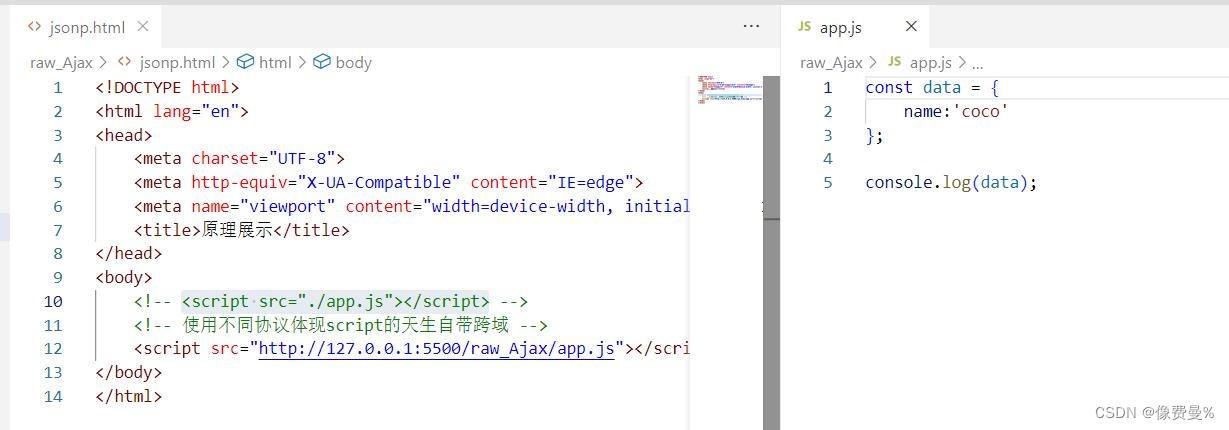Click the code icon in jsonp.html breadcrumb

(x=125, y=62)
